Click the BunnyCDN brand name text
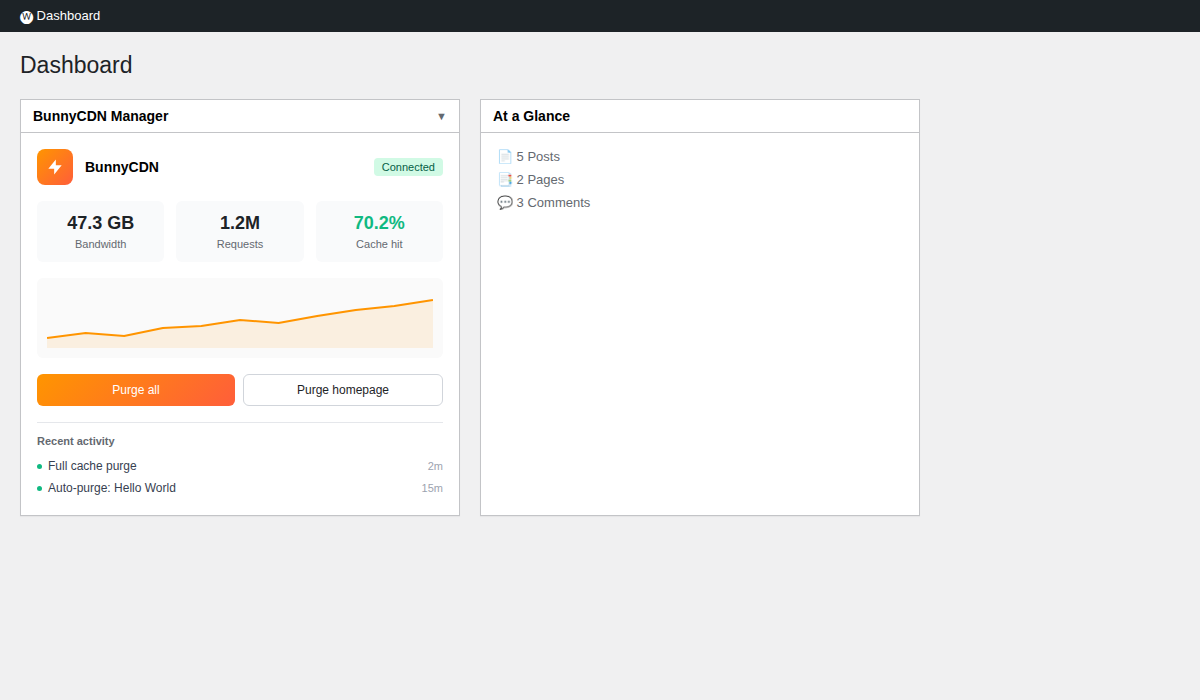The width and height of the screenshot is (1200, 700). click(x=122, y=167)
